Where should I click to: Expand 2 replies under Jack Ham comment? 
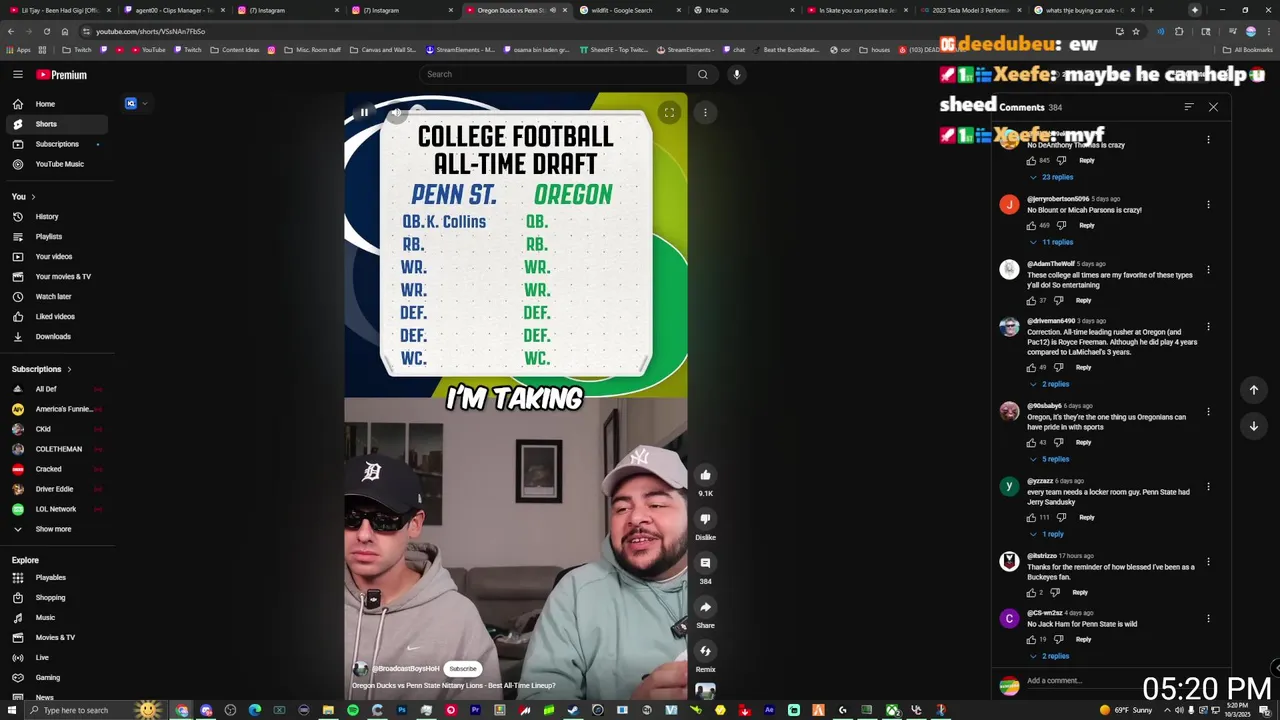point(1049,656)
